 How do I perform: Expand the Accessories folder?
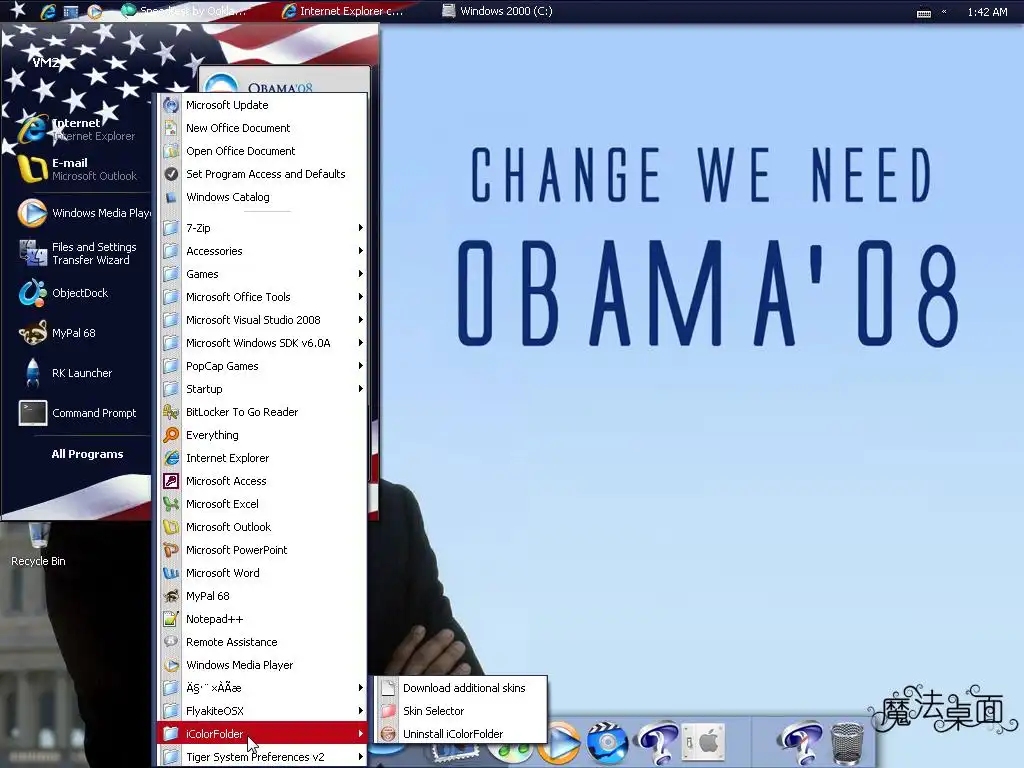pos(263,251)
